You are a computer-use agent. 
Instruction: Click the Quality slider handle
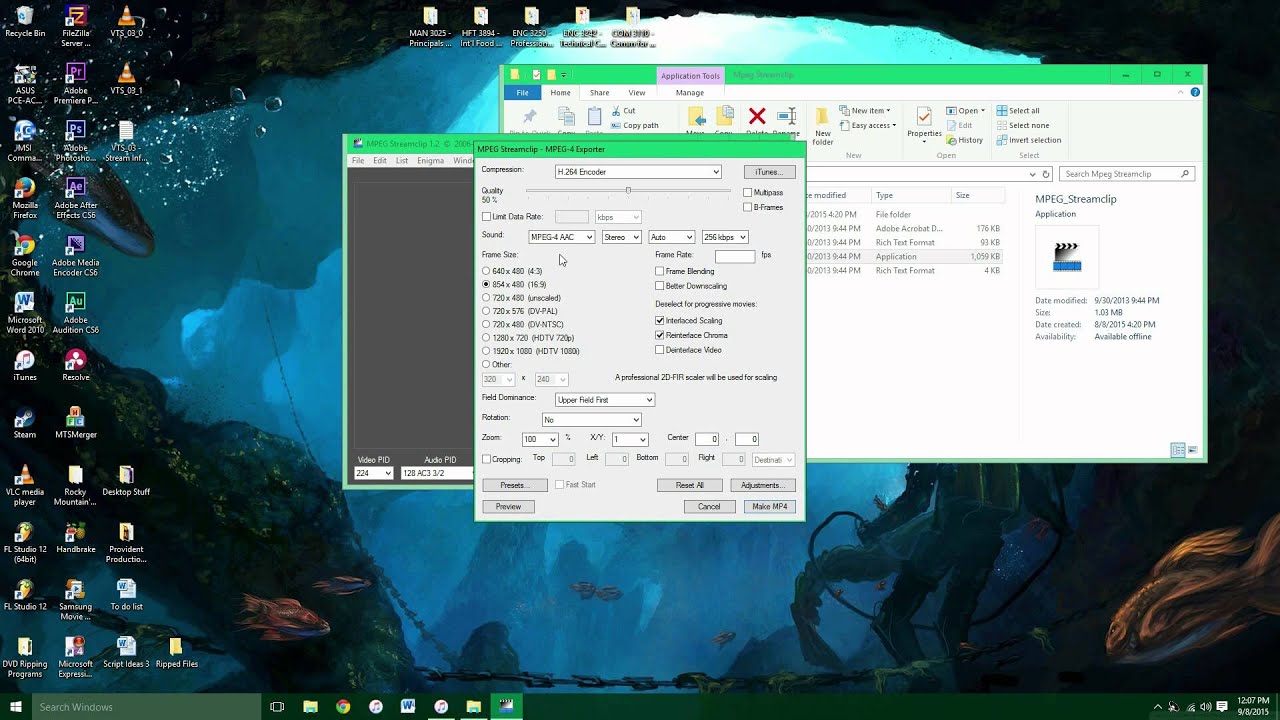point(628,190)
